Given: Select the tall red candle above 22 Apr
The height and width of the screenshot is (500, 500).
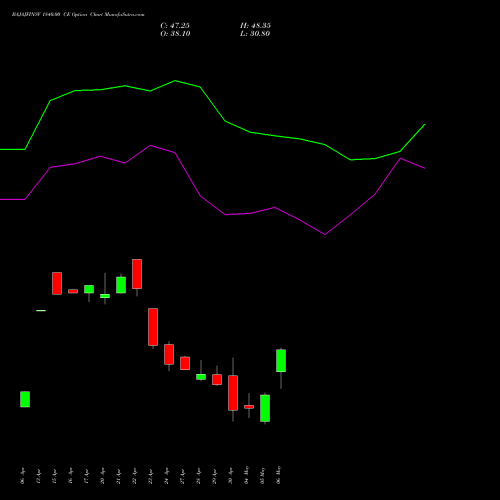Looking at the screenshot, I should pyautogui.click(x=137, y=274).
